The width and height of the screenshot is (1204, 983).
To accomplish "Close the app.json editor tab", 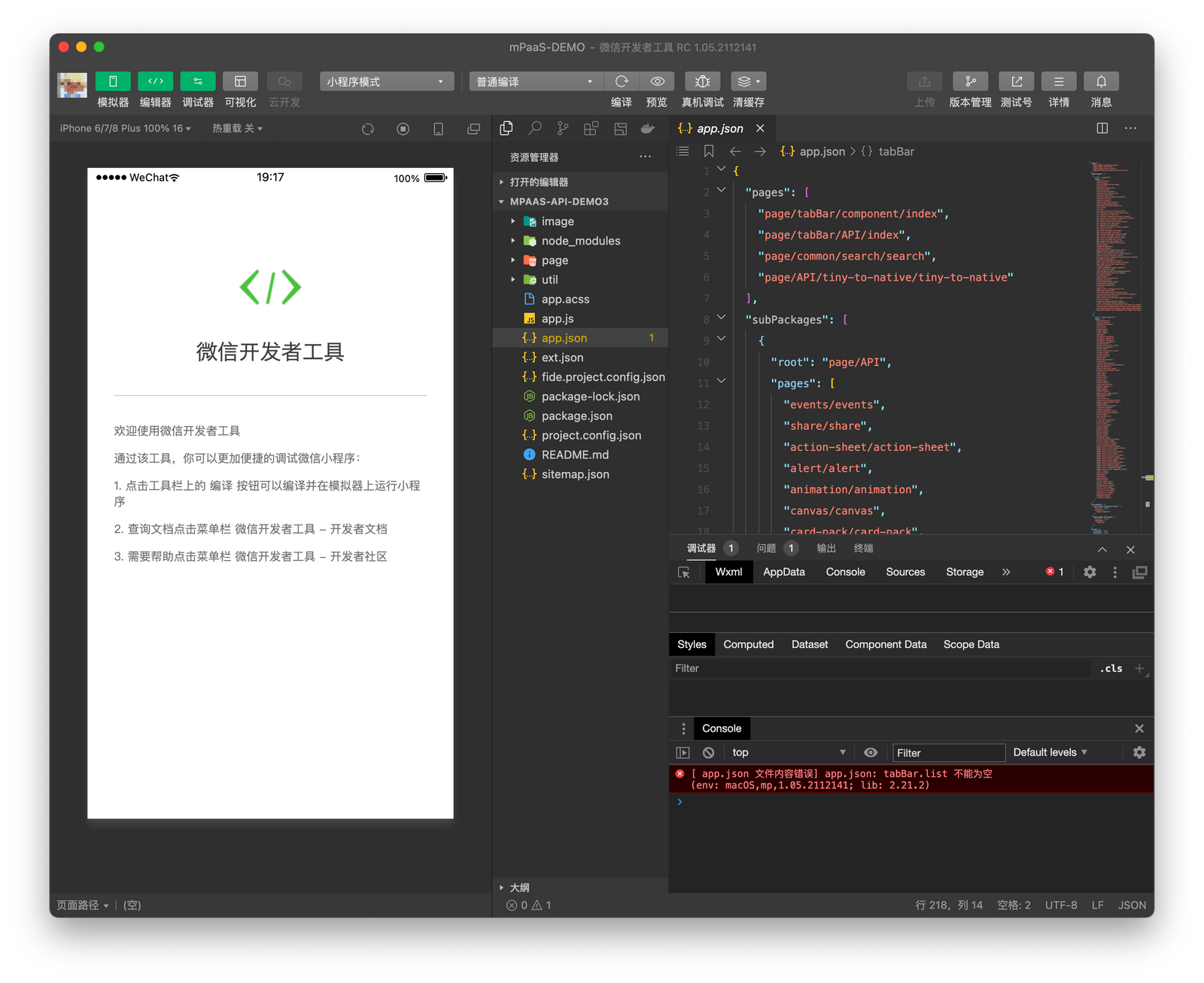I will point(761,129).
